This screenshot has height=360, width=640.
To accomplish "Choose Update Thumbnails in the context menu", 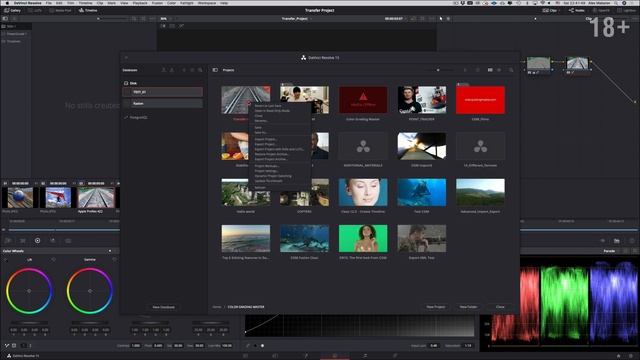I will [268, 181].
